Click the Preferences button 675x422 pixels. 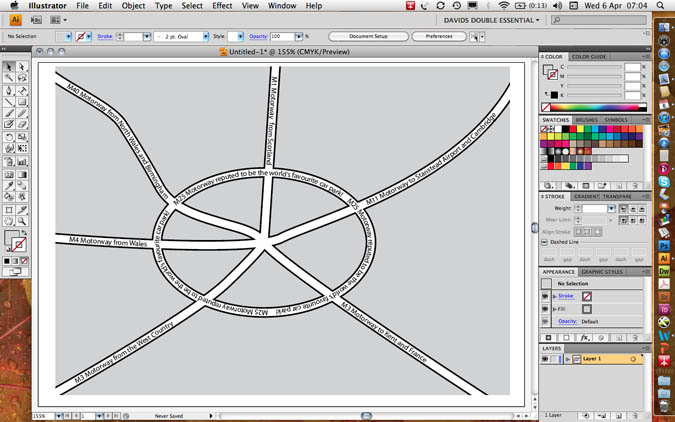438,36
